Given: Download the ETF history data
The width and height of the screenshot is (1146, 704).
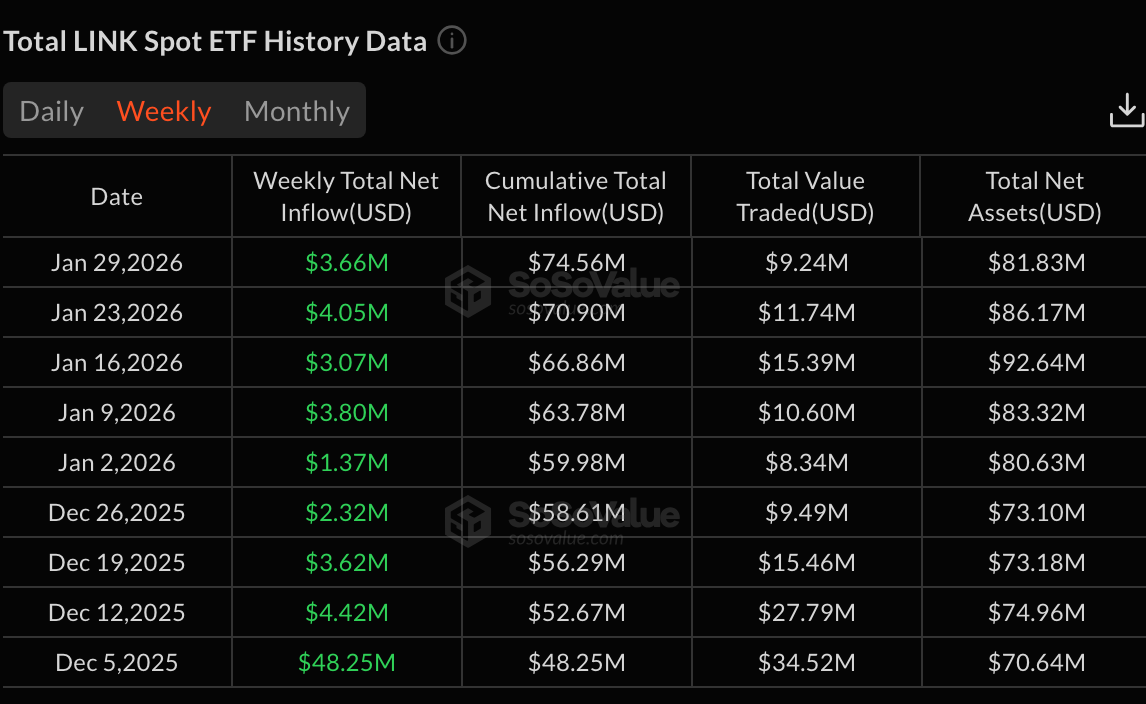Looking at the screenshot, I should pos(1126,111).
